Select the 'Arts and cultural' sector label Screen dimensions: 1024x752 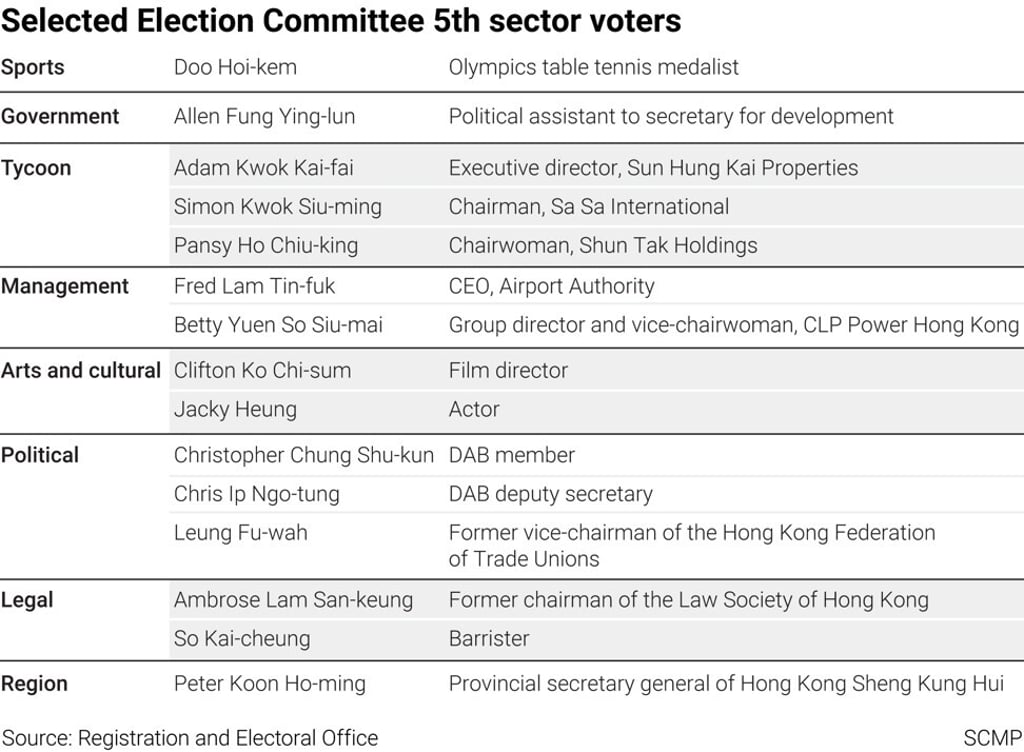click(81, 370)
